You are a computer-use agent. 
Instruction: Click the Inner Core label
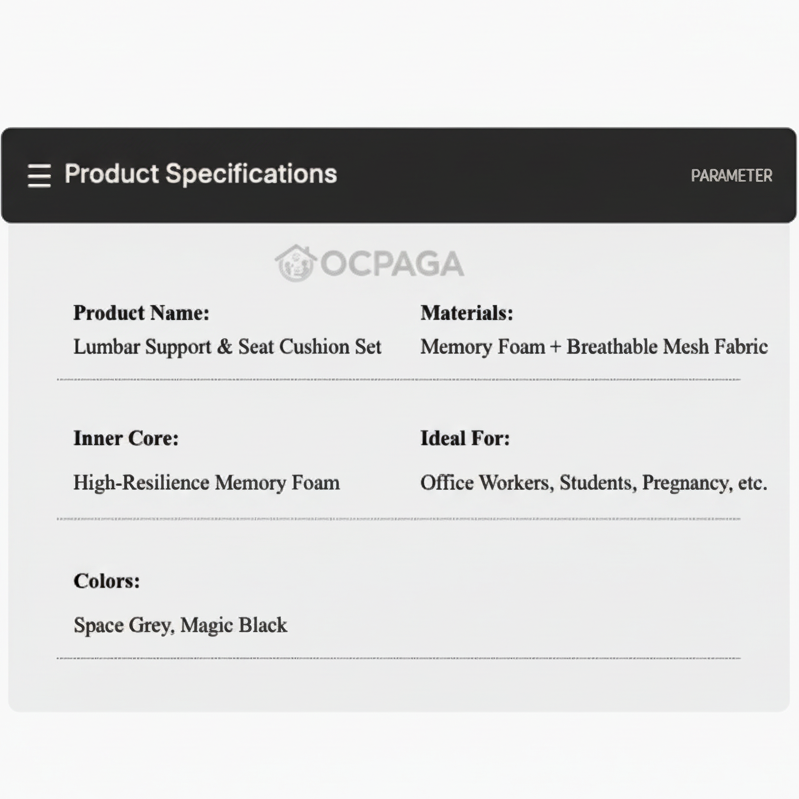pos(126,438)
